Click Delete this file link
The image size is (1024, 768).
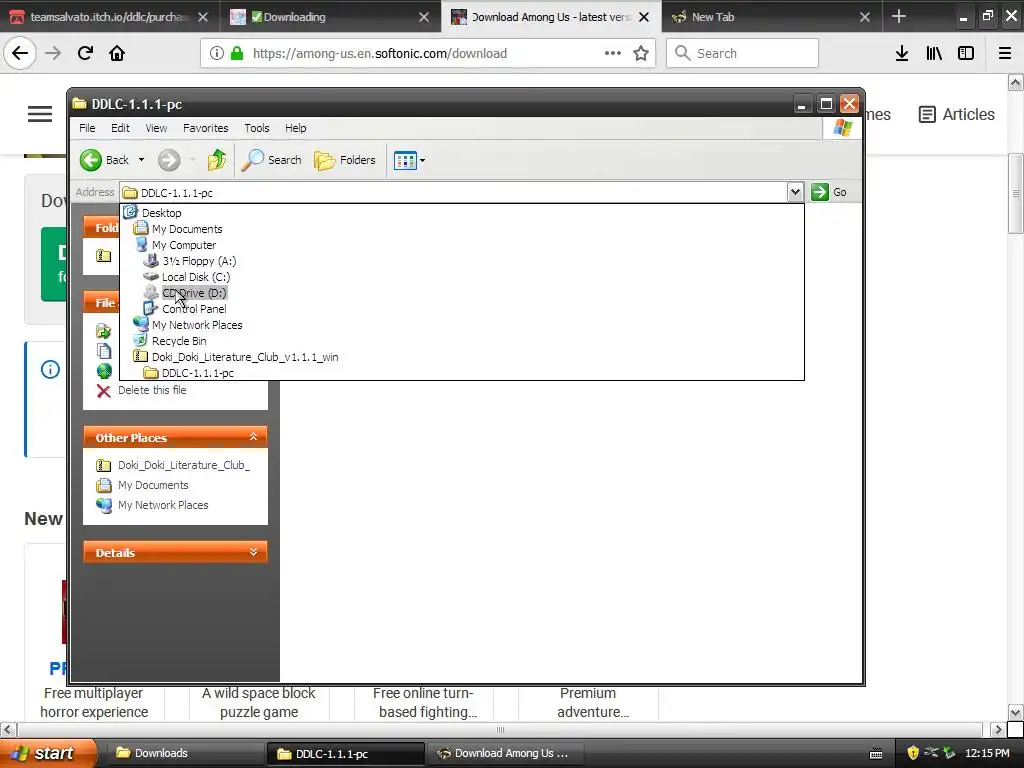click(152, 390)
